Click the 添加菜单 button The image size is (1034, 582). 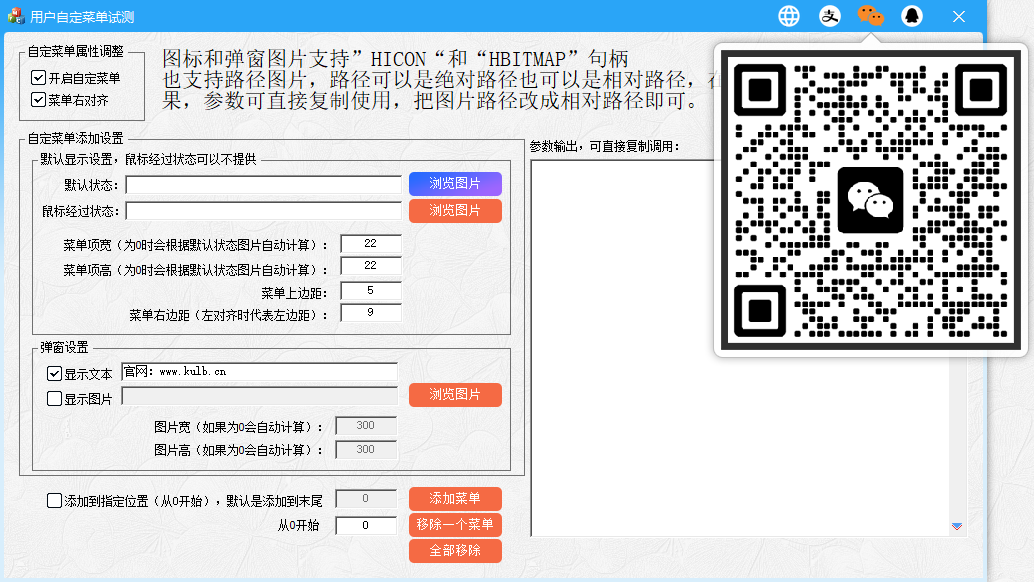point(455,499)
